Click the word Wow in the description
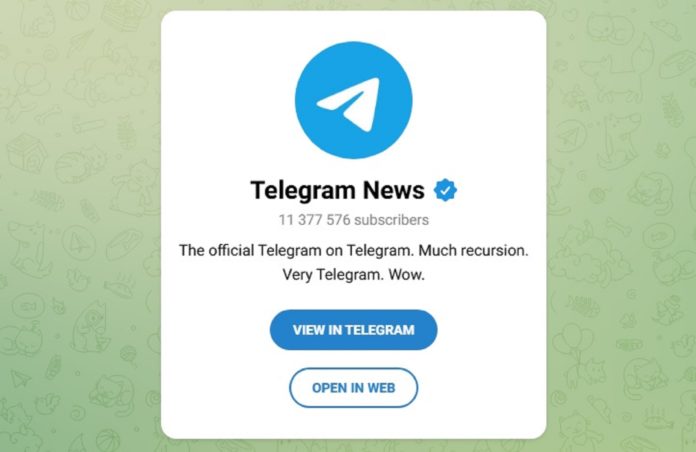The width and height of the screenshot is (696, 452). pos(406,274)
